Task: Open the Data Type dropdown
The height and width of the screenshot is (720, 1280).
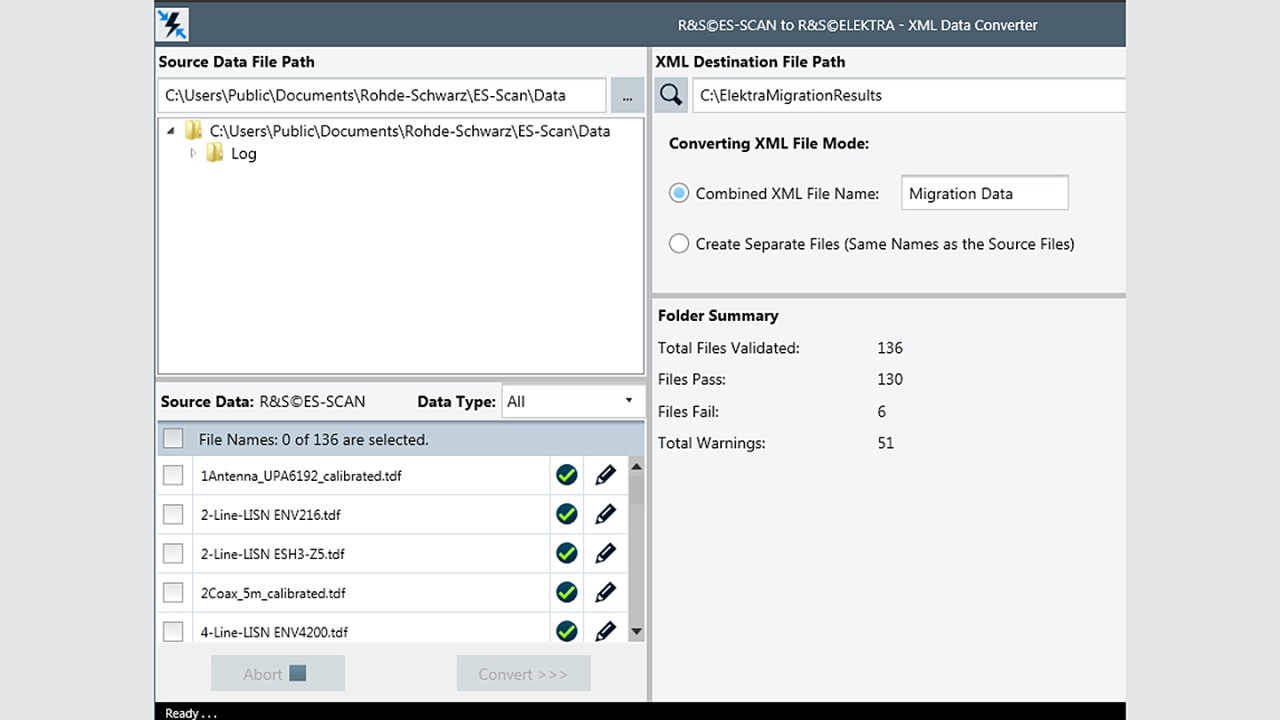Action: (573, 401)
